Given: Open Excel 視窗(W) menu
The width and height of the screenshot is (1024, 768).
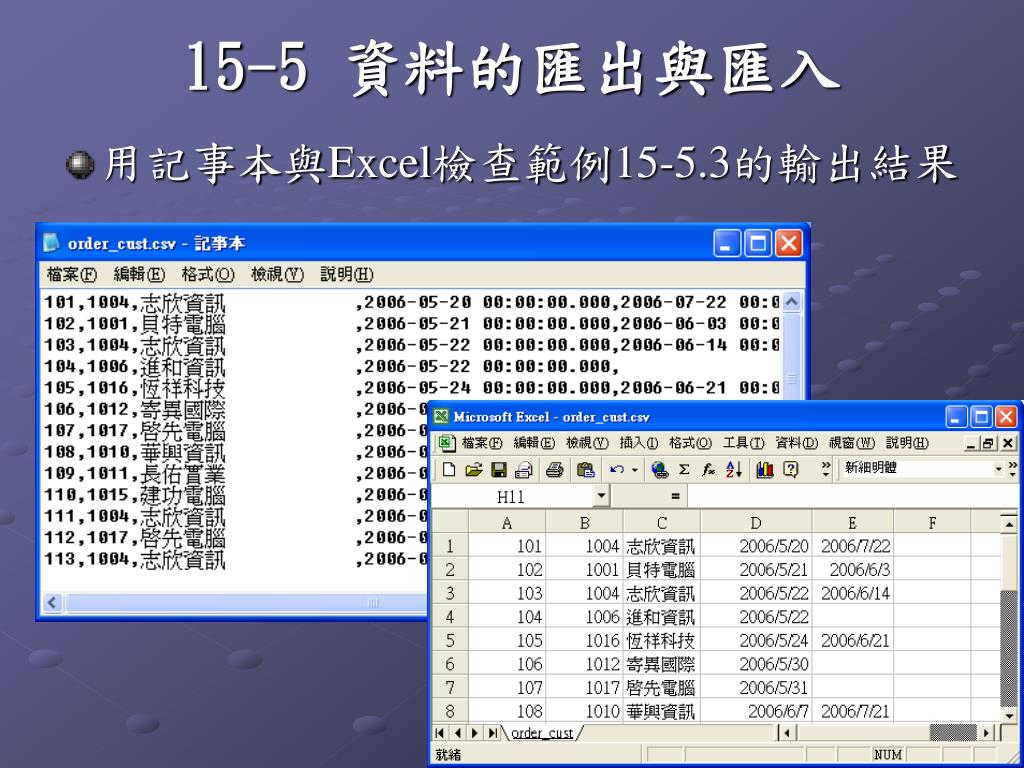Looking at the screenshot, I should 852,443.
